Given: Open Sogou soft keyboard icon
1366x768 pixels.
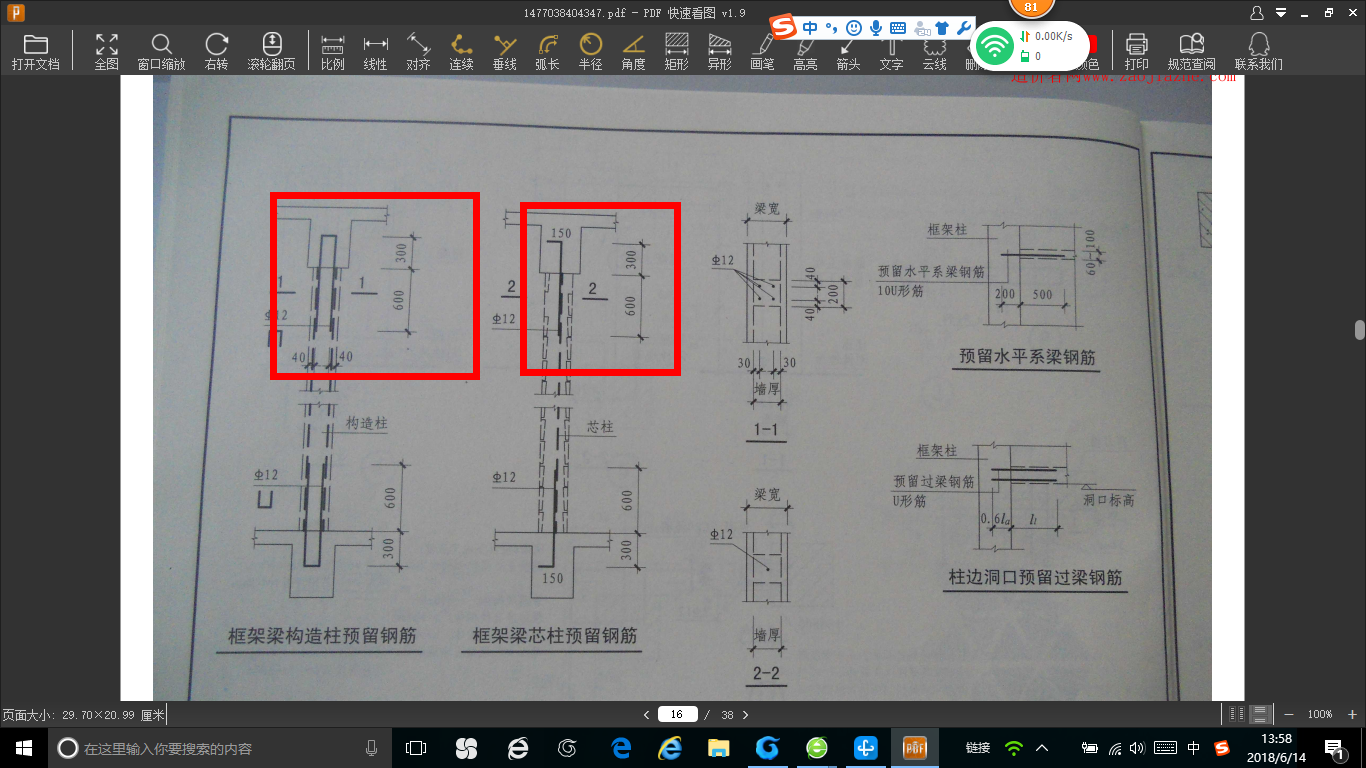Looking at the screenshot, I should (897, 27).
